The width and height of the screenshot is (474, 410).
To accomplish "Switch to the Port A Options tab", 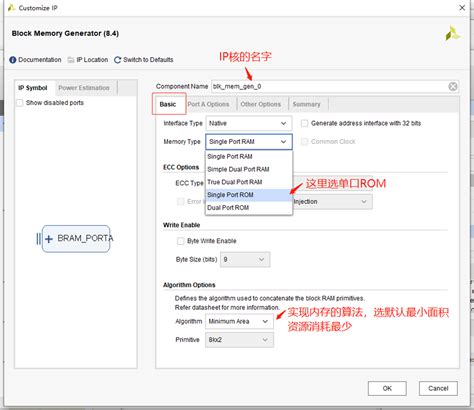I will [208, 104].
